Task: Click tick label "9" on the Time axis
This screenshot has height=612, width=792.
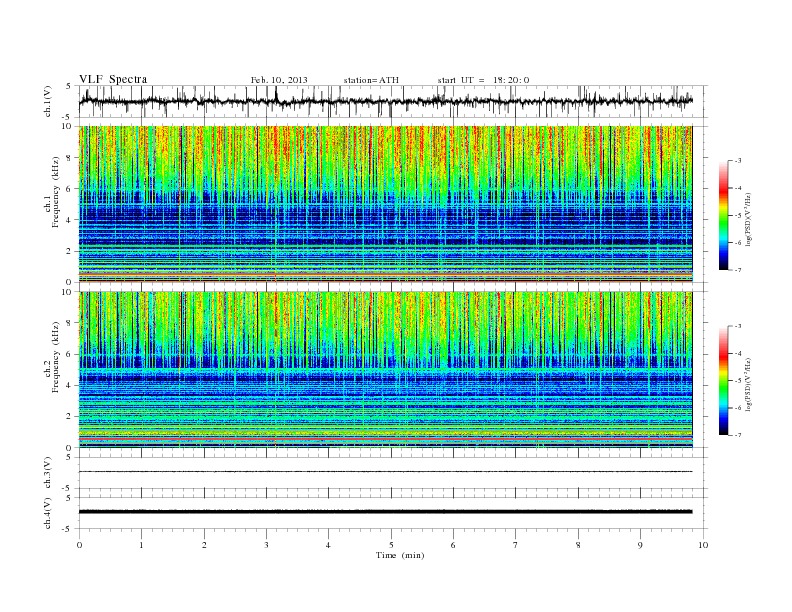Action: pyautogui.click(x=640, y=545)
